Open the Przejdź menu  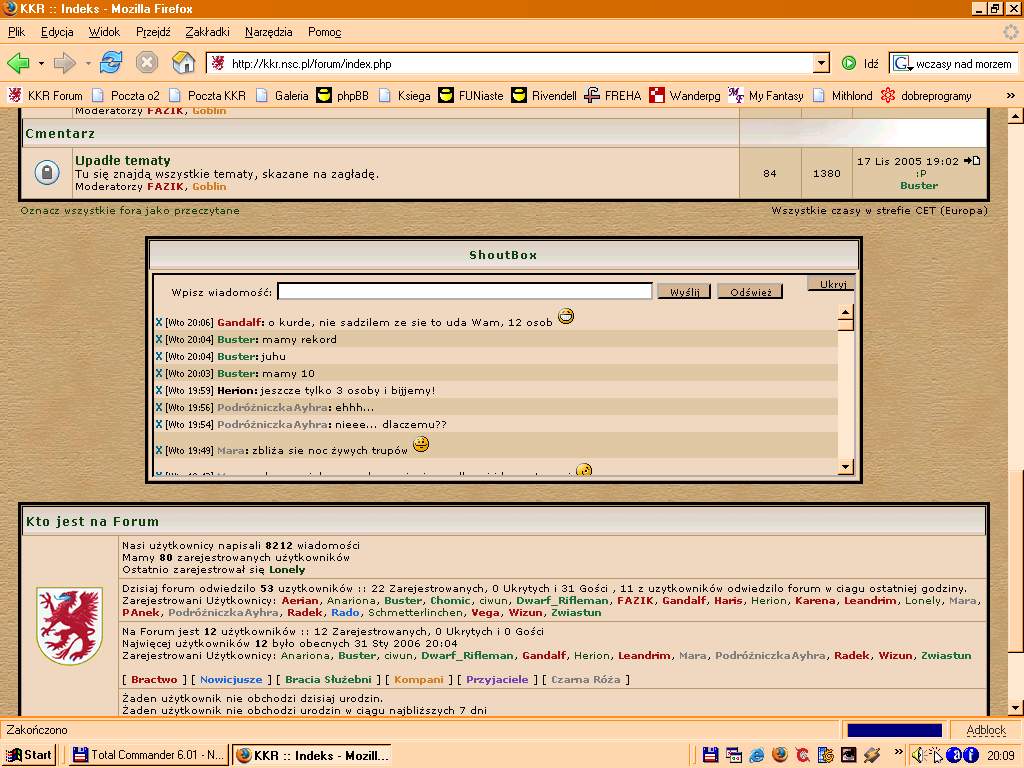click(x=153, y=32)
